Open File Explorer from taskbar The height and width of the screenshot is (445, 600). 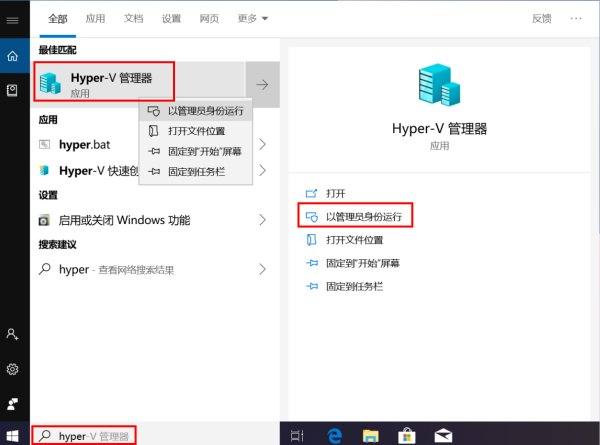370,435
